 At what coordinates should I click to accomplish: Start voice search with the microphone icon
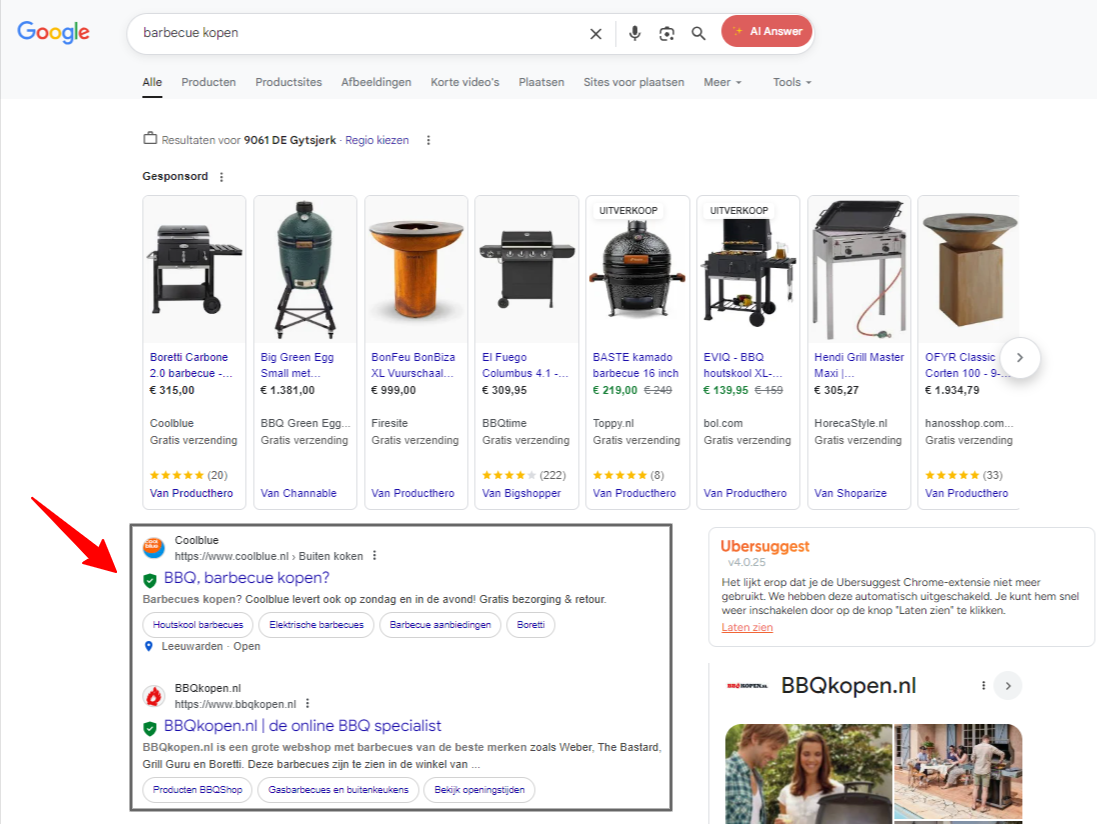tap(635, 33)
